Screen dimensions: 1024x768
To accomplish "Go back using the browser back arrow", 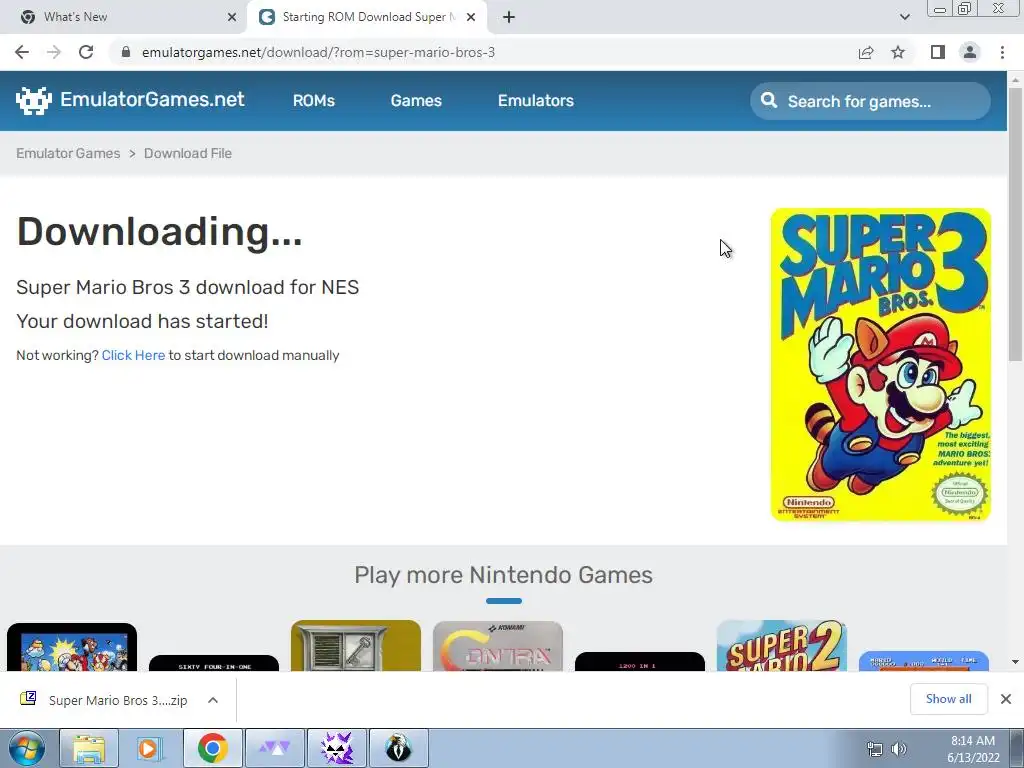I will (x=22, y=52).
